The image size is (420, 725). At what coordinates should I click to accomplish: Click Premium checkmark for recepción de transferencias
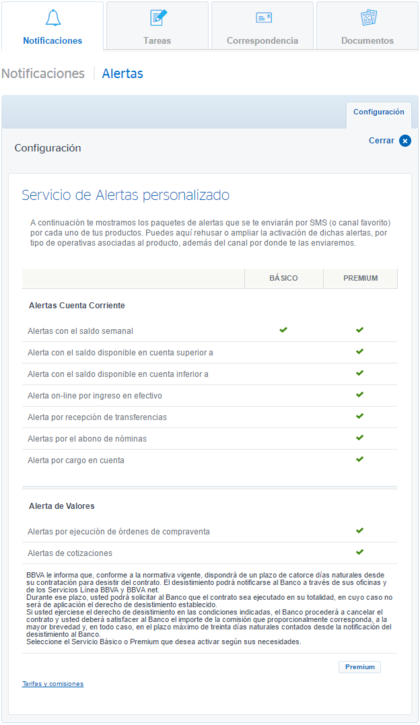click(x=359, y=416)
